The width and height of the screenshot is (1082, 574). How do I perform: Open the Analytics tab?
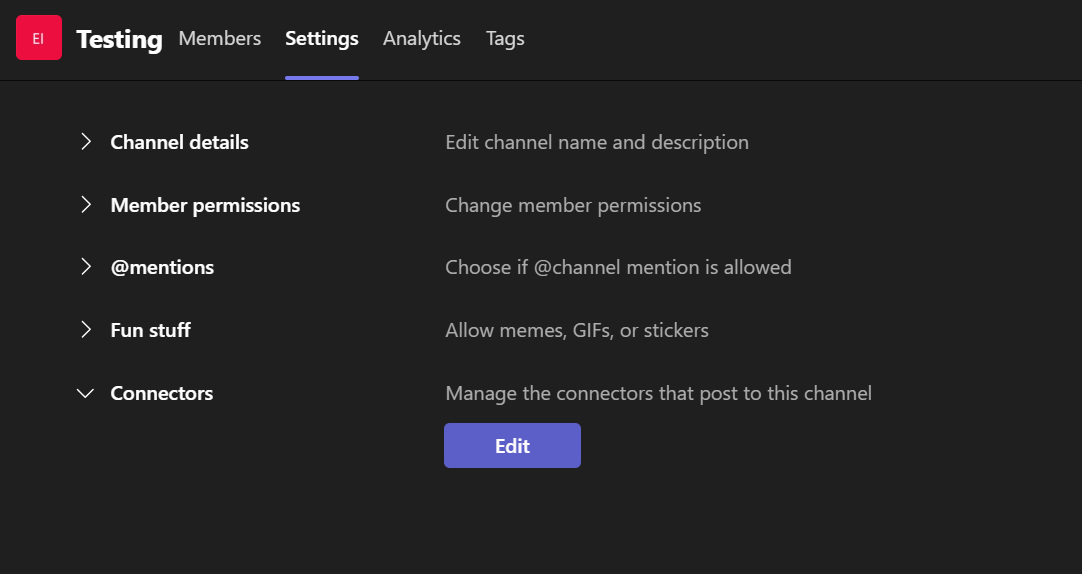coord(421,39)
